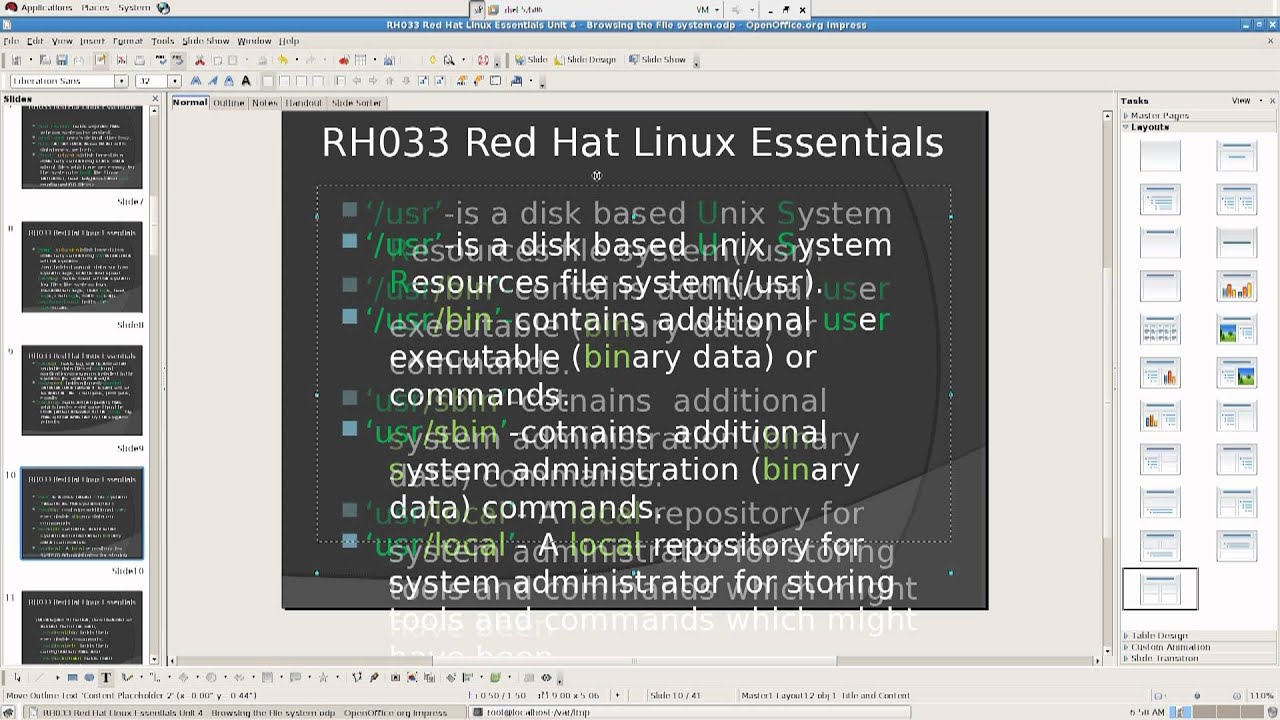
Task: Switch to the Handout tab
Action: point(303,103)
